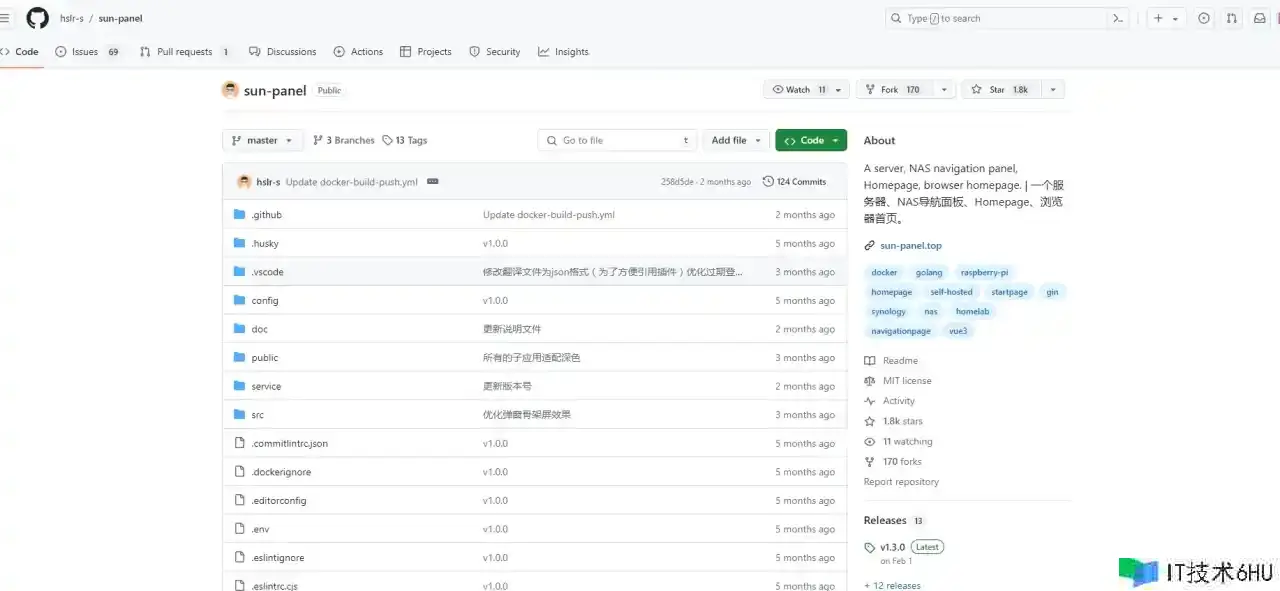Open the Add file dropdown

tap(736, 141)
